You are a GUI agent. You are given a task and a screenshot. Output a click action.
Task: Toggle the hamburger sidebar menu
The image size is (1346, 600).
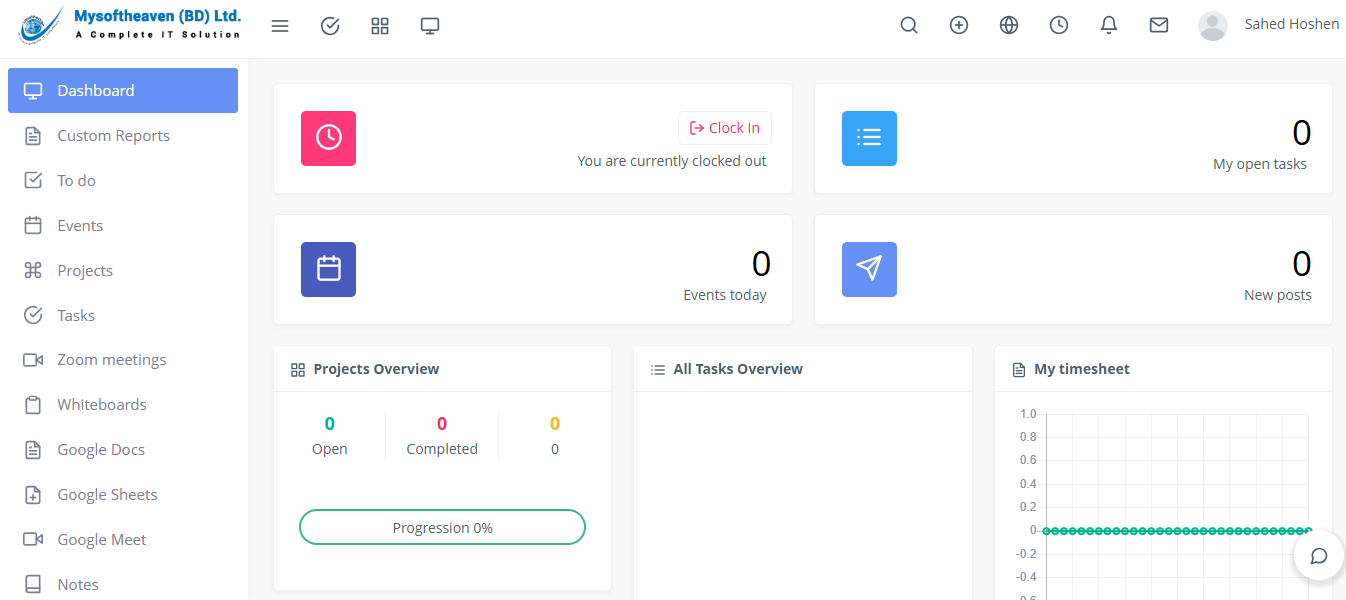click(280, 26)
